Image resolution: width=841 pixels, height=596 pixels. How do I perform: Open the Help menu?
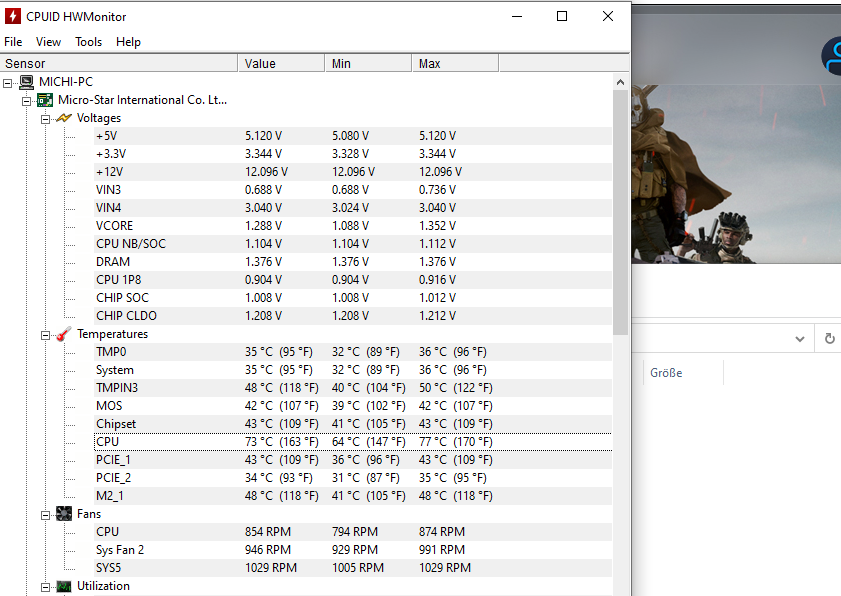[128, 42]
